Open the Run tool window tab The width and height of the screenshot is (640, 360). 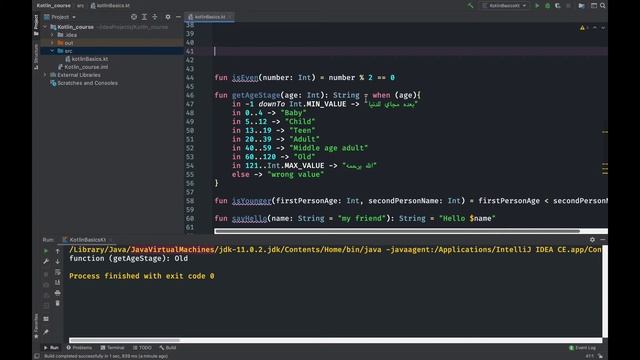(51, 348)
